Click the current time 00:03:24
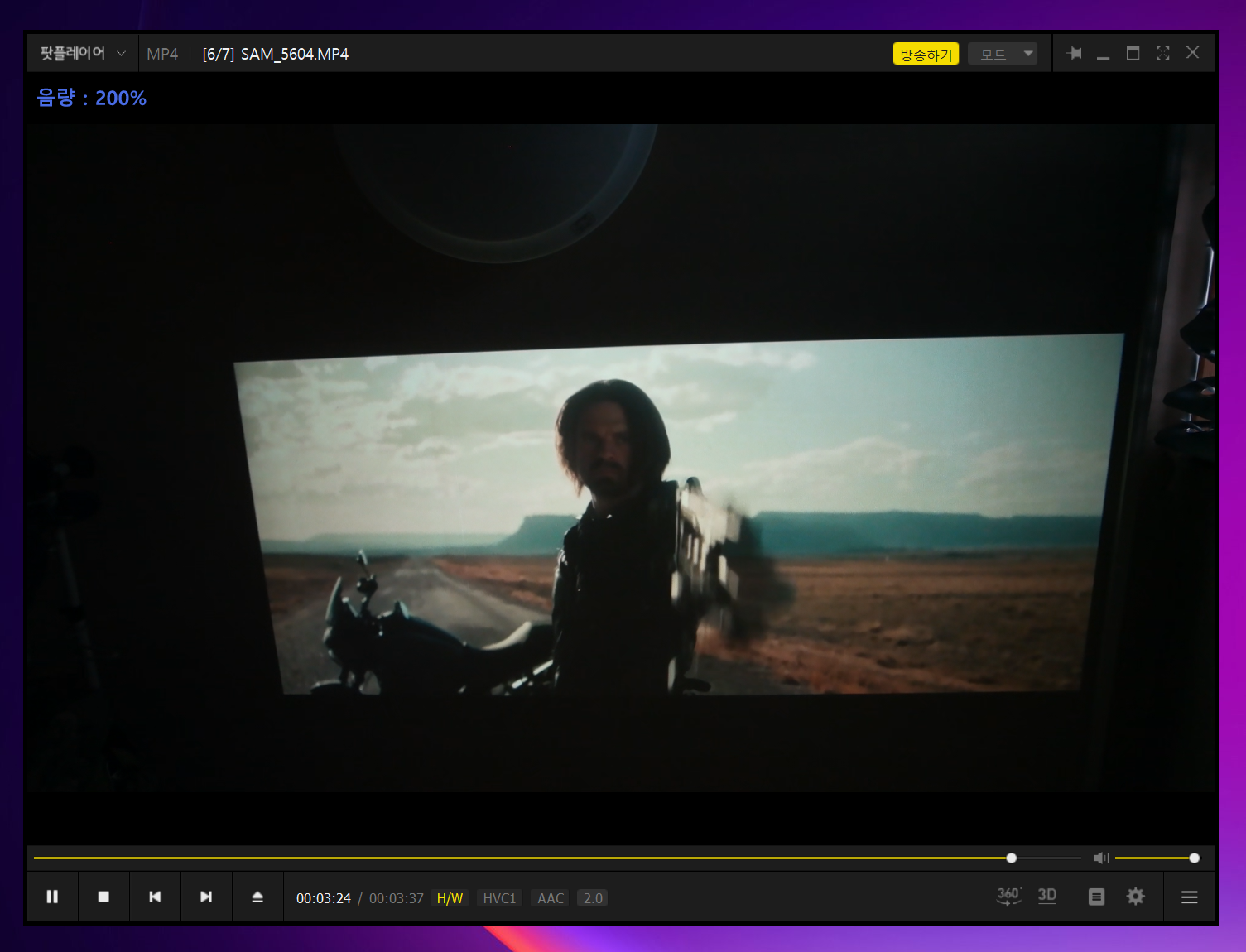The height and width of the screenshot is (952, 1246). point(324,898)
